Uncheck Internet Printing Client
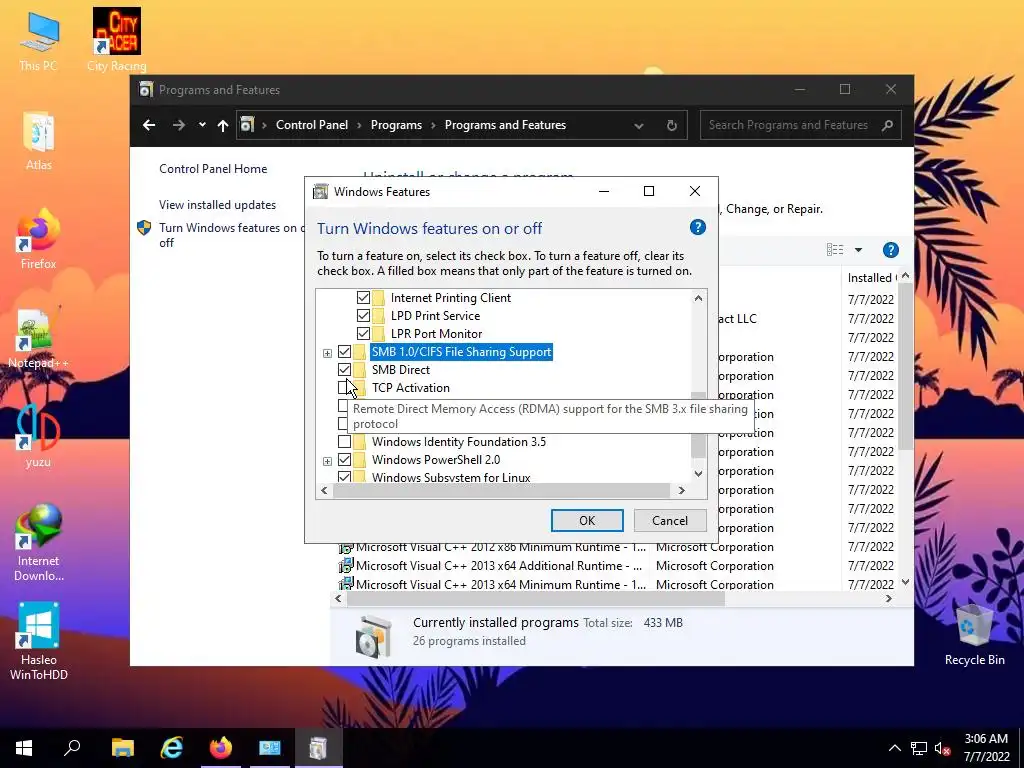 click(x=363, y=298)
